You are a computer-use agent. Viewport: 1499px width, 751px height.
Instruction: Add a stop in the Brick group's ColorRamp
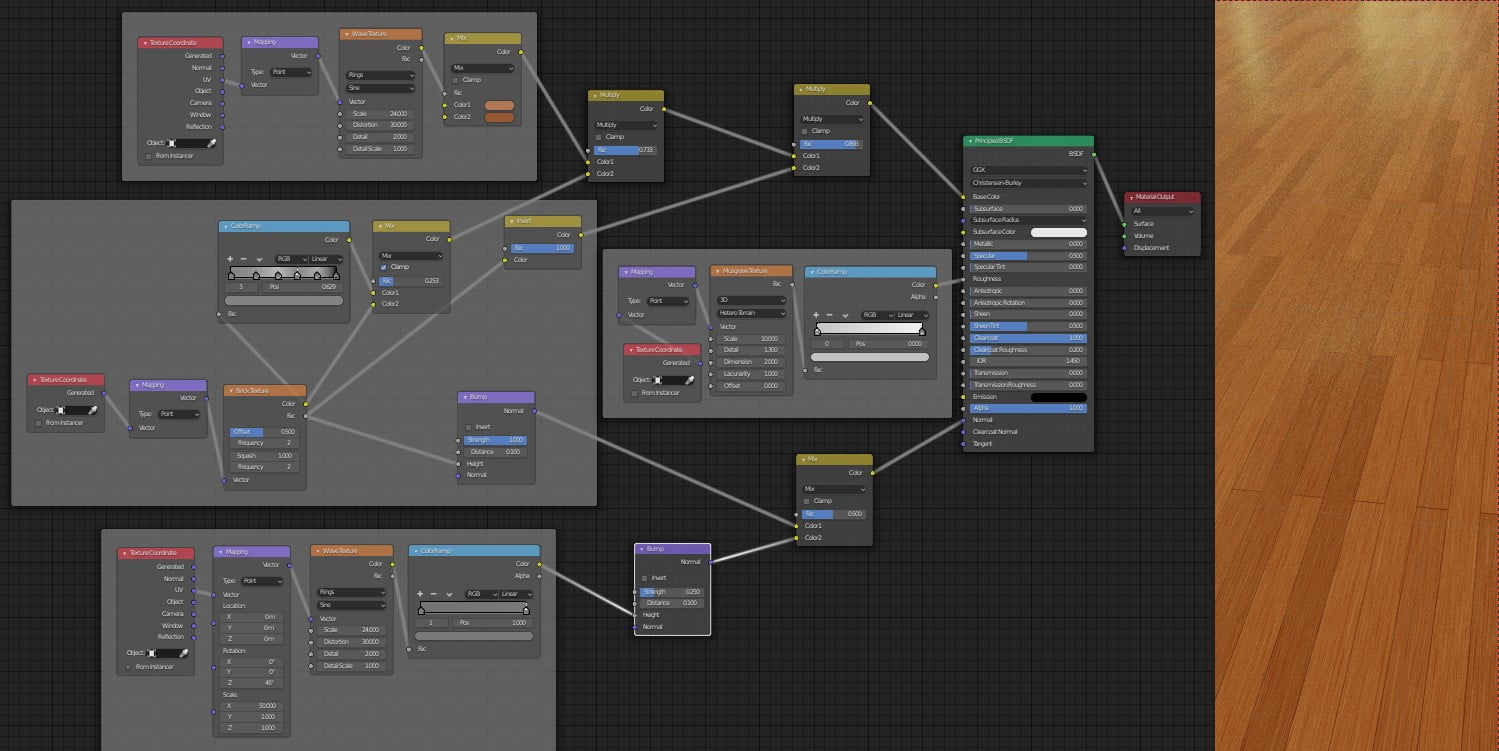231,259
